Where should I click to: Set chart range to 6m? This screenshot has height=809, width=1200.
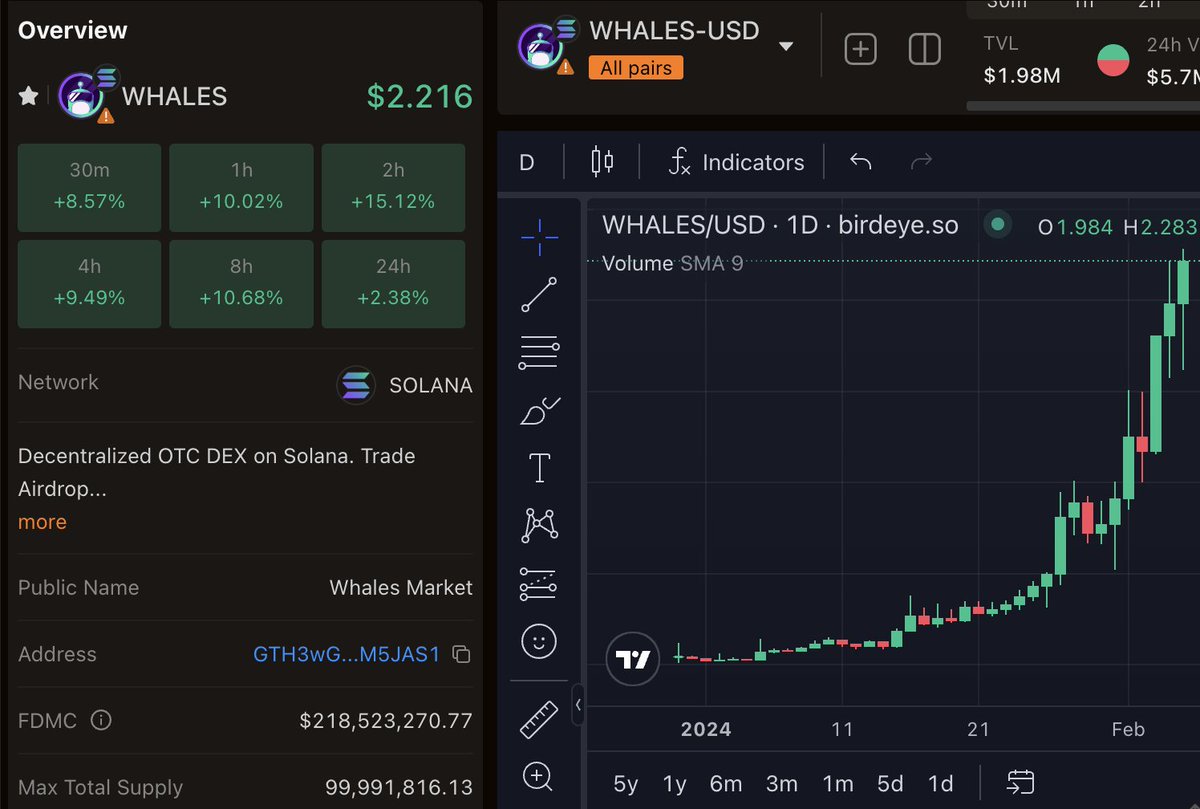(726, 783)
